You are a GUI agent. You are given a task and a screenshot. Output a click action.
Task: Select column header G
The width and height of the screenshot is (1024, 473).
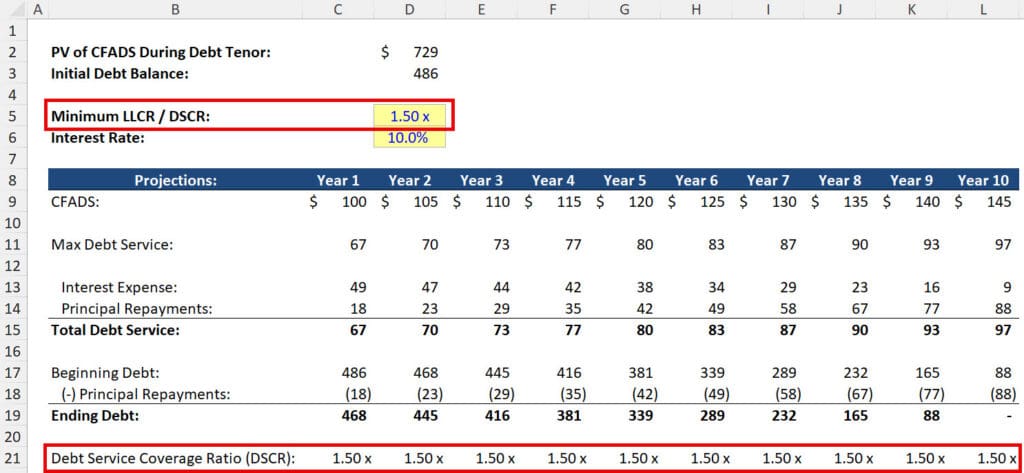click(624, 10)
